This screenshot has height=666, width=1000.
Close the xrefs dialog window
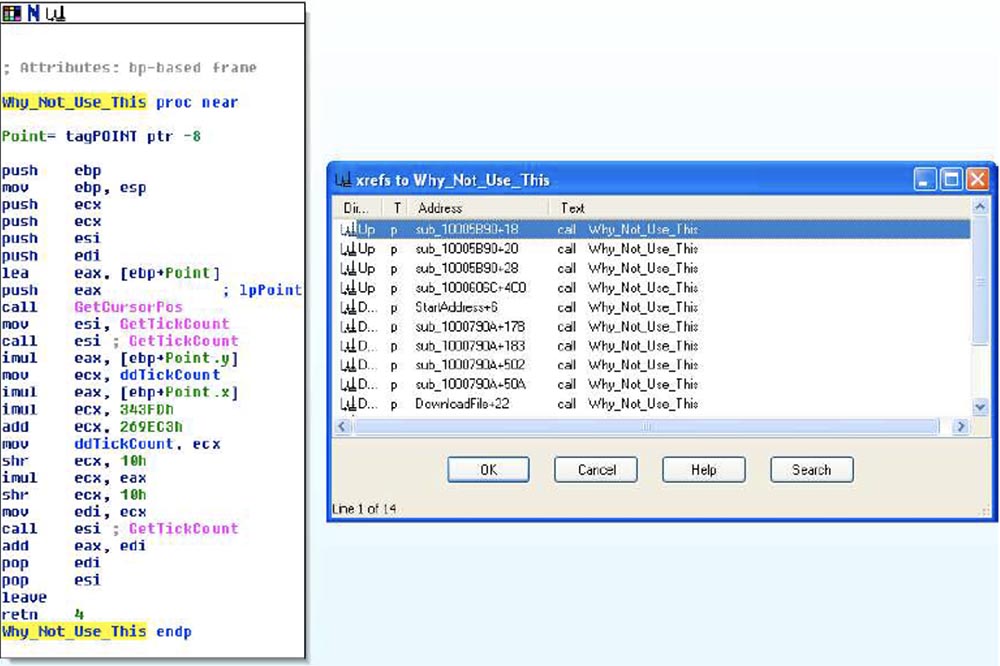coord(978,179)
